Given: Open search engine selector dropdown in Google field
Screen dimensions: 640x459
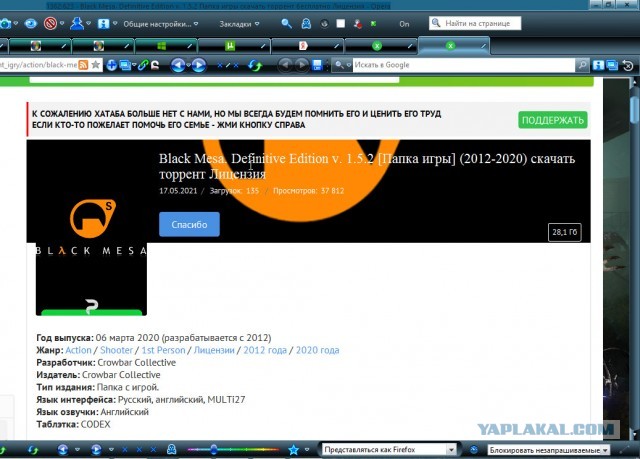Looking at the screenshot, I should pyautogui.click(x=349, y=65).
